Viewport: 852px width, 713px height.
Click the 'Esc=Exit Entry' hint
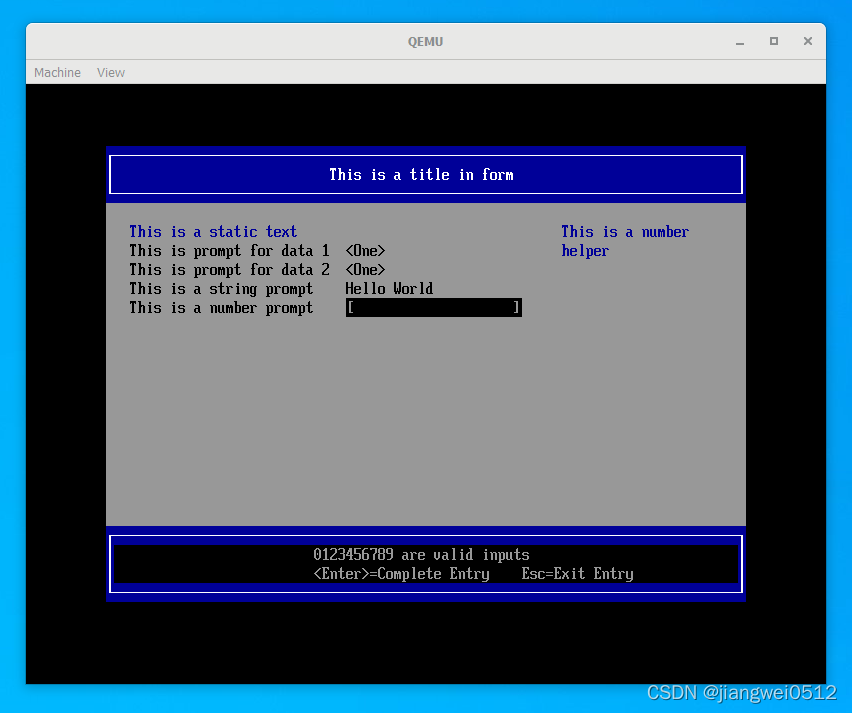[577, 574]
